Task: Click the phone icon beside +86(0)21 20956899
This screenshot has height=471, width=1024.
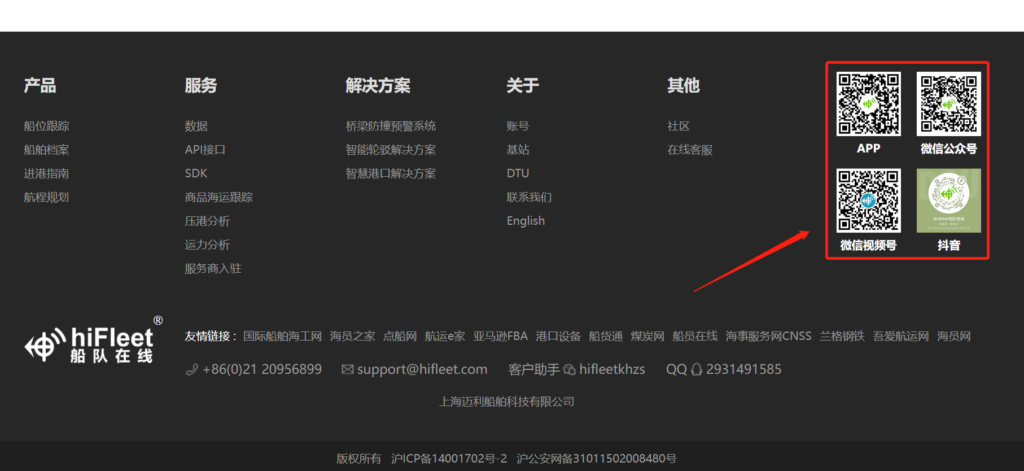Action: coord(192,370)
